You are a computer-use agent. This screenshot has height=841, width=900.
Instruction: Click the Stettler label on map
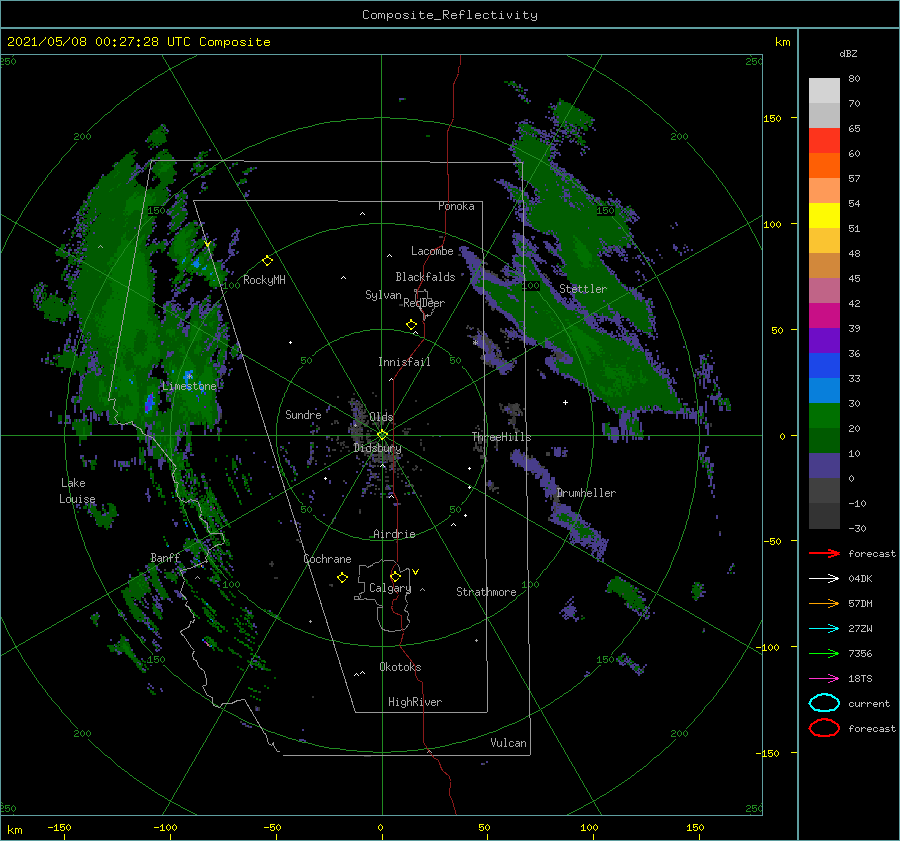(583, 289)
